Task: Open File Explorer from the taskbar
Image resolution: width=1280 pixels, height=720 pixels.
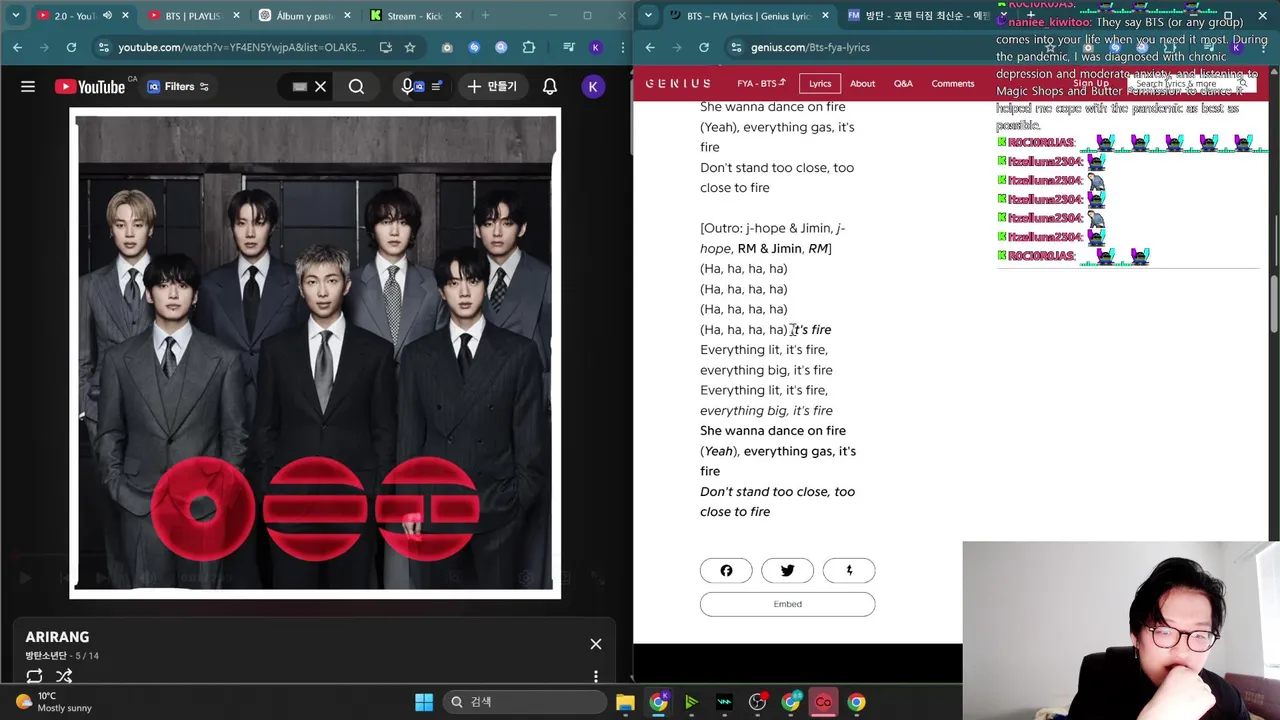Action: pyautogui.click(x=625, y=702)
